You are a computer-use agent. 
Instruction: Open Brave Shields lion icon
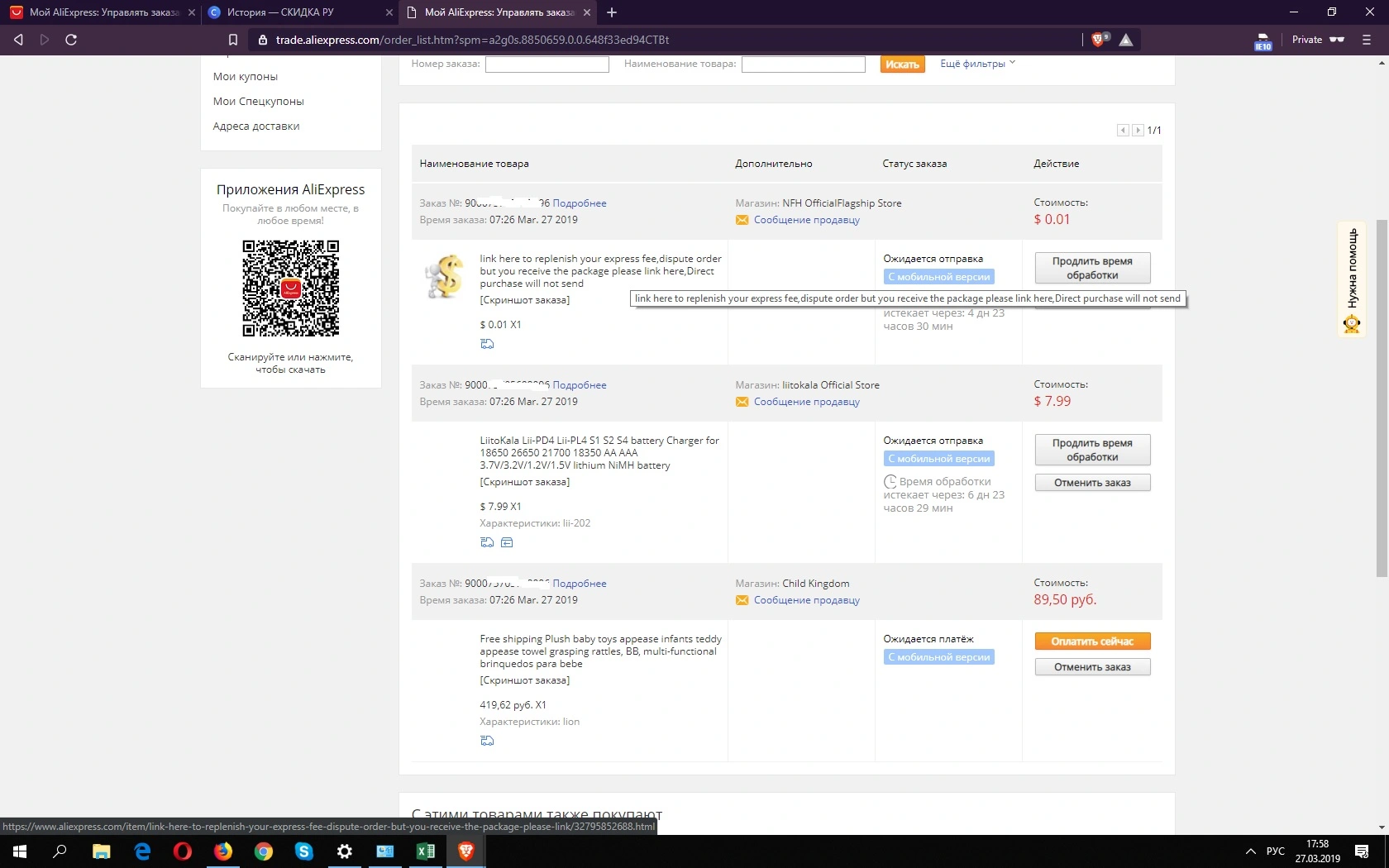tap(1099, 40)
